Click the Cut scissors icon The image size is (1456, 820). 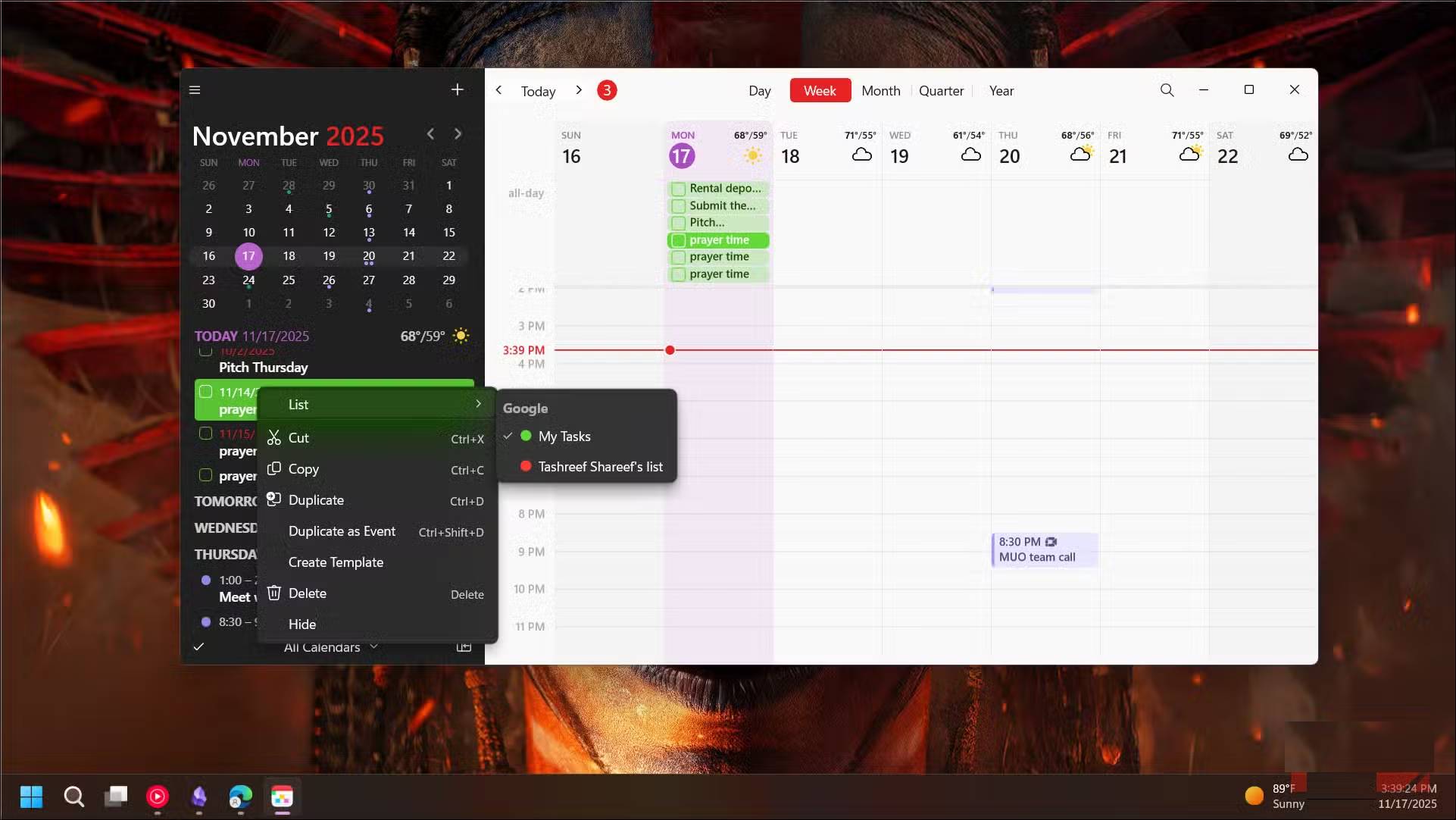pos(273,438)
